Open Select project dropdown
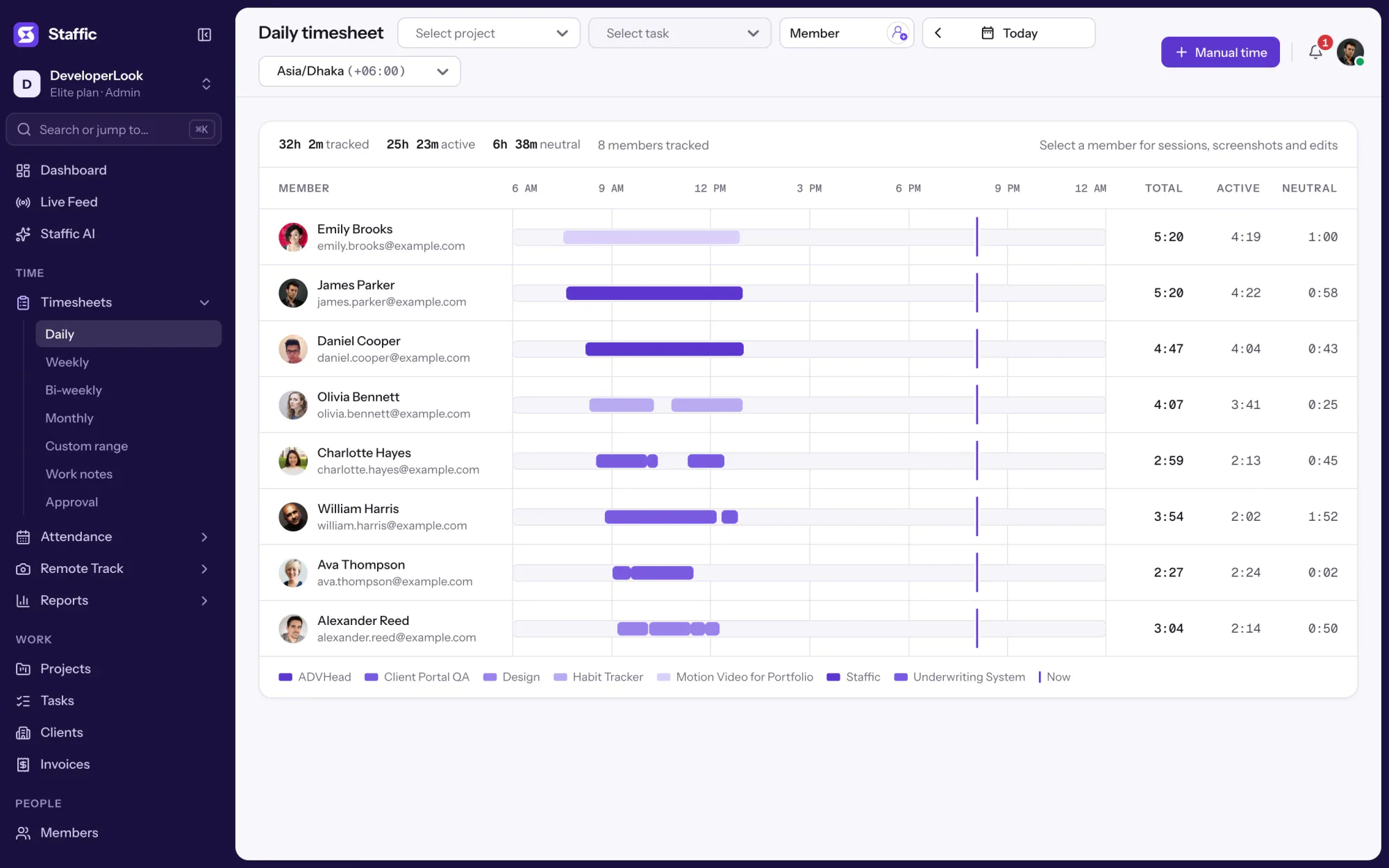This screenshot has width=1389, height=868. (489, 33)
